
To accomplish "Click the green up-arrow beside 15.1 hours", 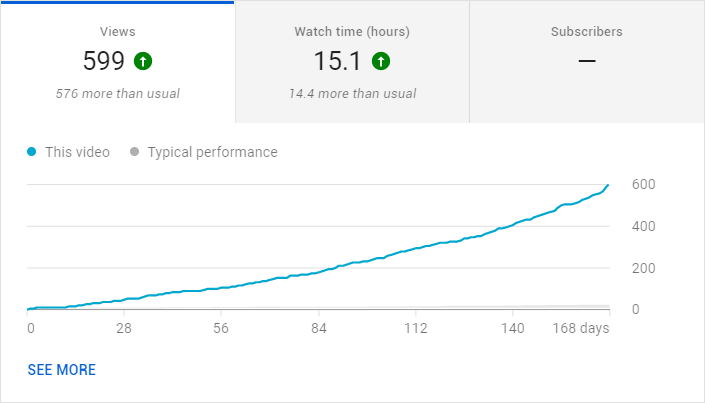I will (381, 61).
